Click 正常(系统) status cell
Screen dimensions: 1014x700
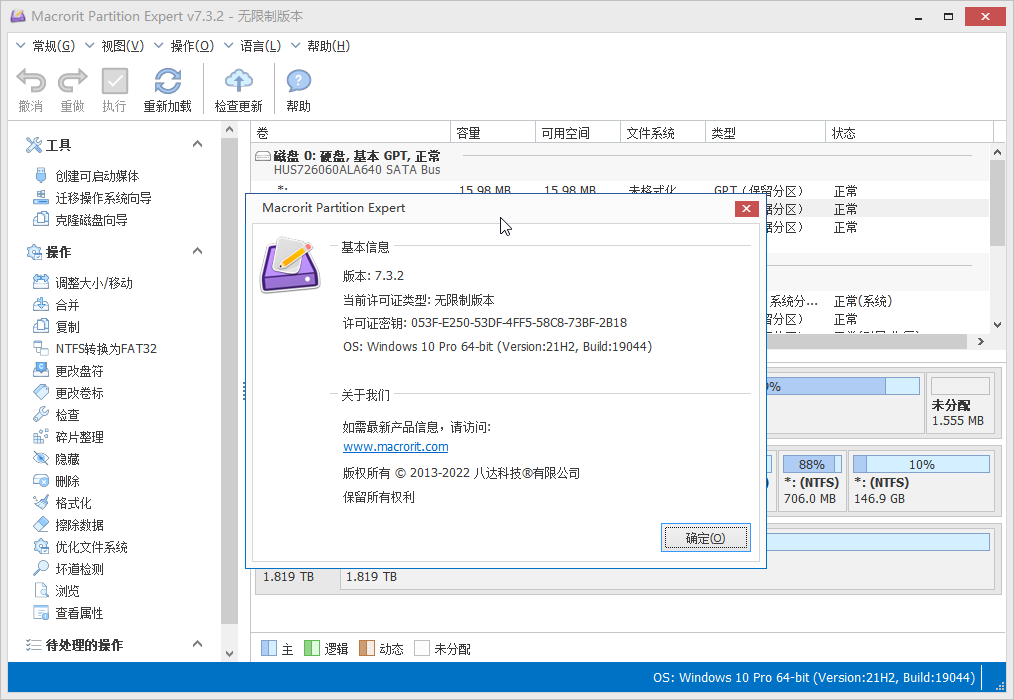863,301
